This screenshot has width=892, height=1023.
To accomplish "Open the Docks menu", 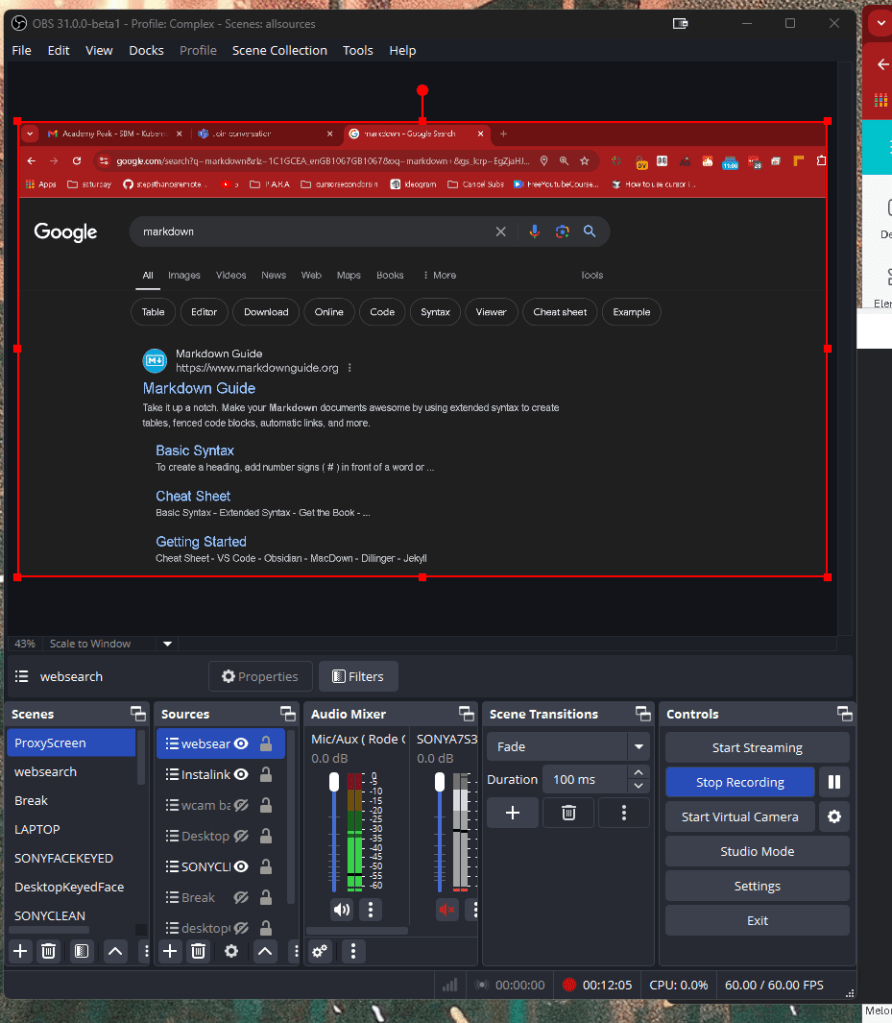I will [x=146, y=50].
